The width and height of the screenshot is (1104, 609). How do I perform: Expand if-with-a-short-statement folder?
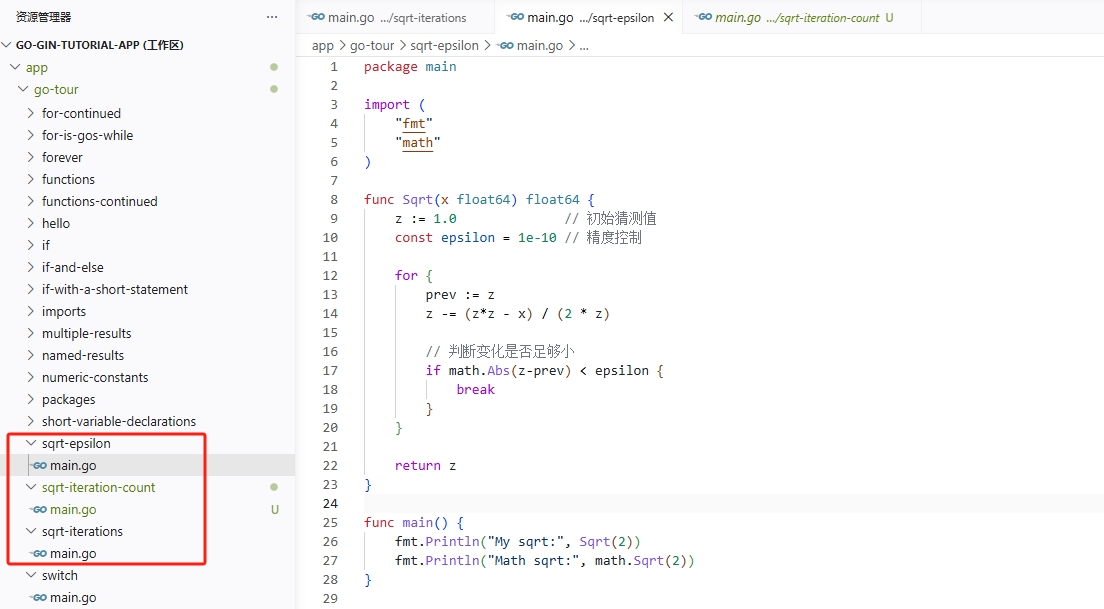tap(30, 289)
